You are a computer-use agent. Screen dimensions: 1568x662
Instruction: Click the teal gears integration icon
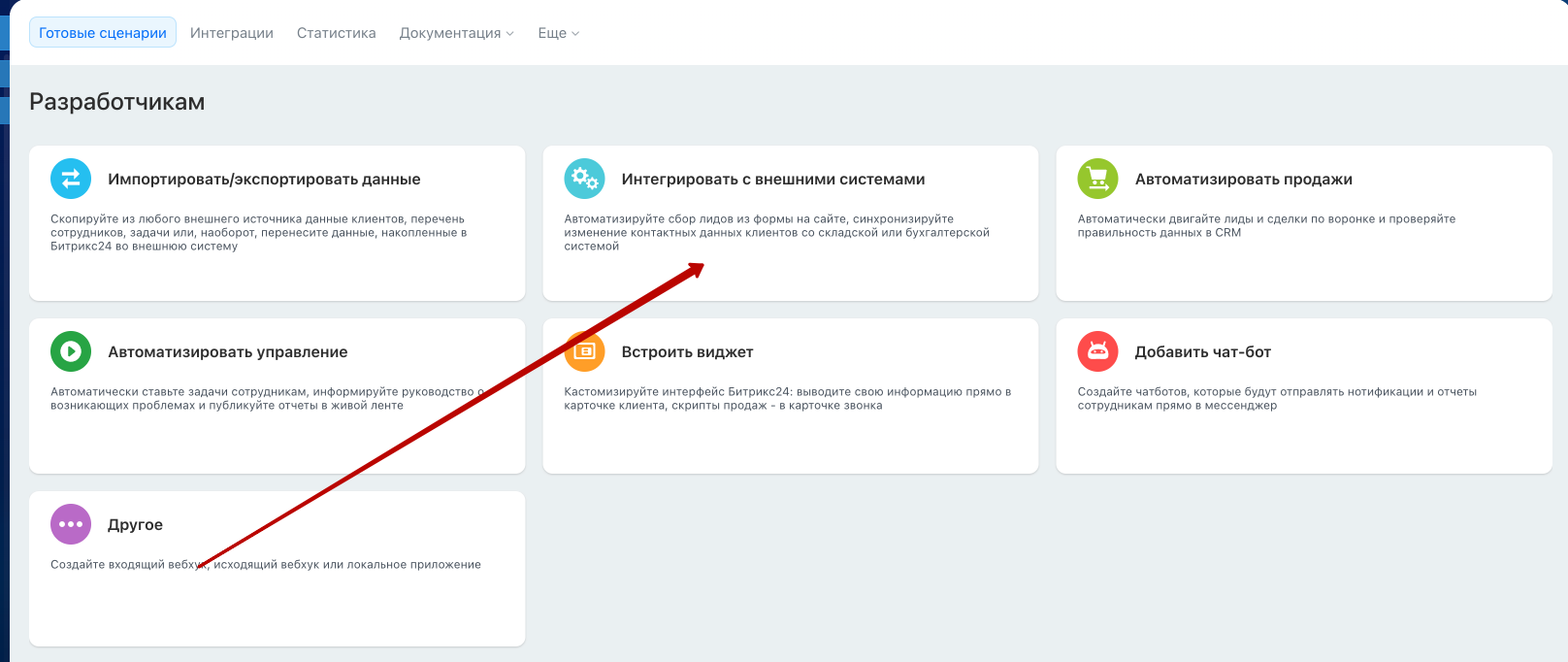[584, 179]
